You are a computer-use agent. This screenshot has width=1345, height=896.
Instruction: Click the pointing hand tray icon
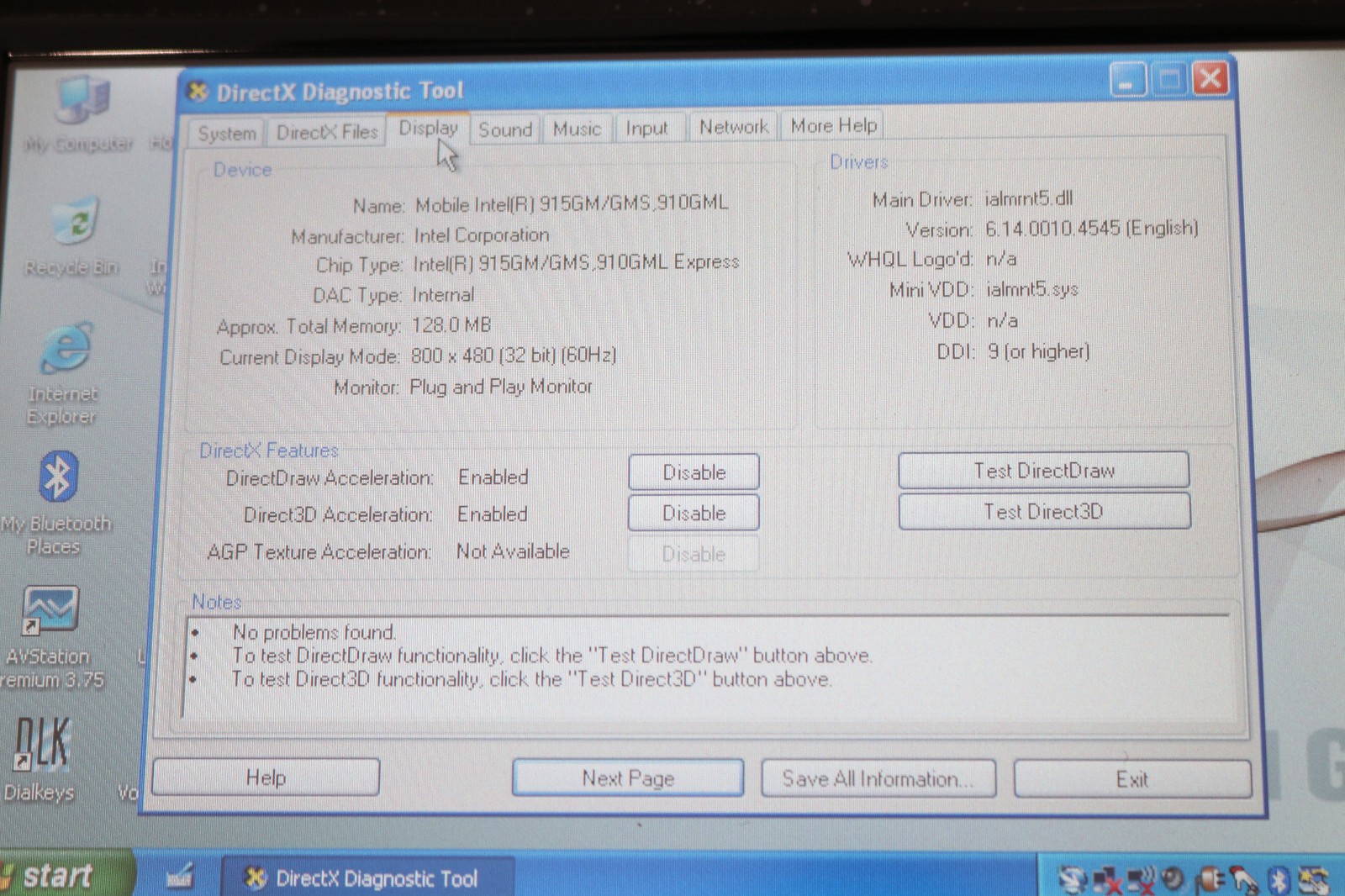coord(1243,881)
